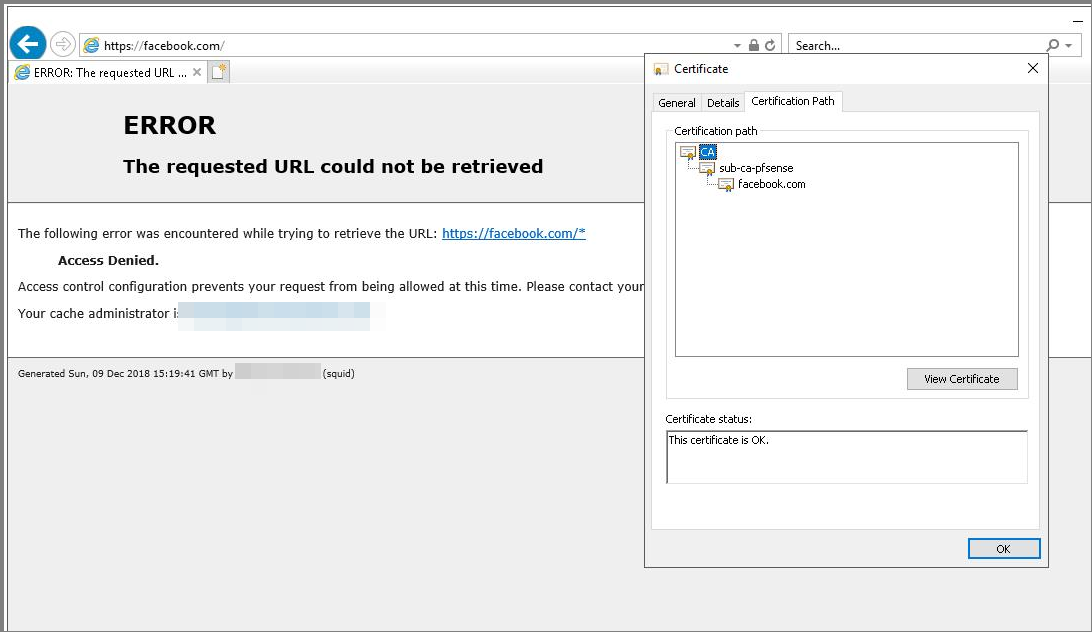
Task: Switch to the General tab in Certificate dialog
Action: click(x=677, y=102)
